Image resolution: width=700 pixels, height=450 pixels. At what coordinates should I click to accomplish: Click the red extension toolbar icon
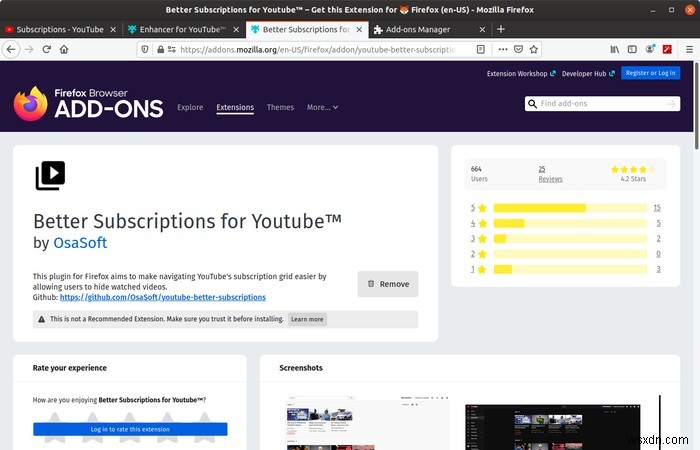[x=667, y=49]
